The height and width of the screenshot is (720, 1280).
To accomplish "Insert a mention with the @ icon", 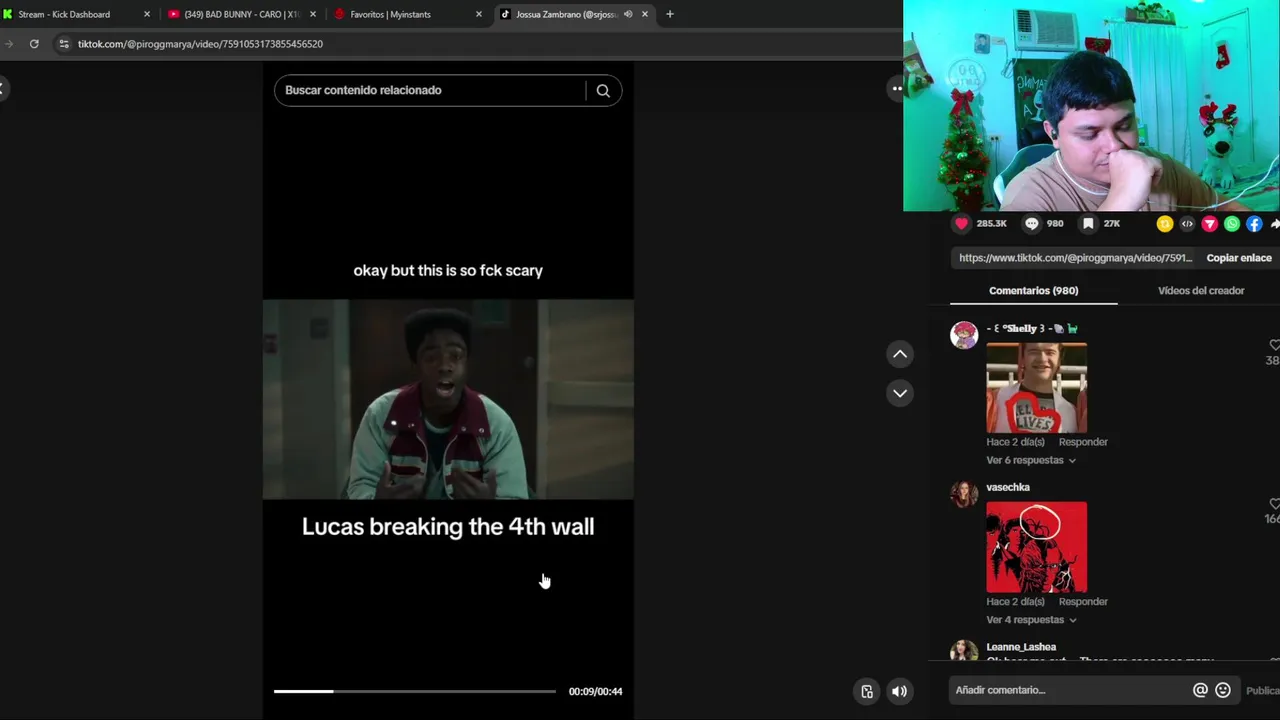I will [1200, 690].
